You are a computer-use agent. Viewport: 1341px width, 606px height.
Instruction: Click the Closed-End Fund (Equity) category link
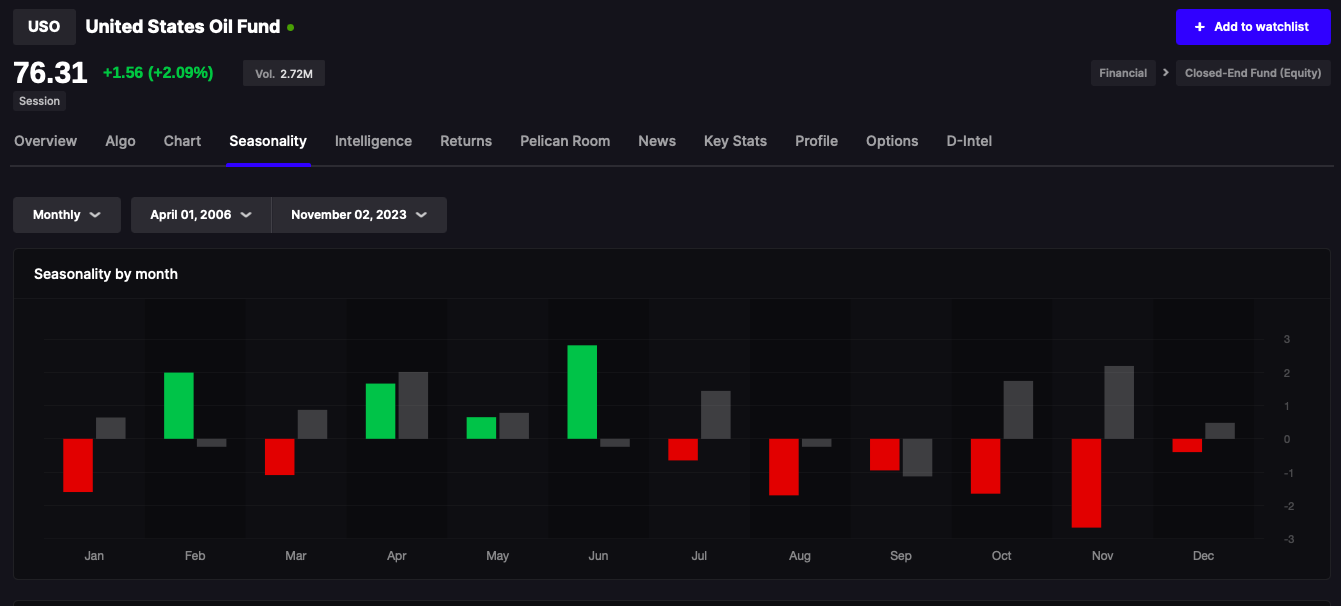pyautogui.click(x=1253, y=73)
